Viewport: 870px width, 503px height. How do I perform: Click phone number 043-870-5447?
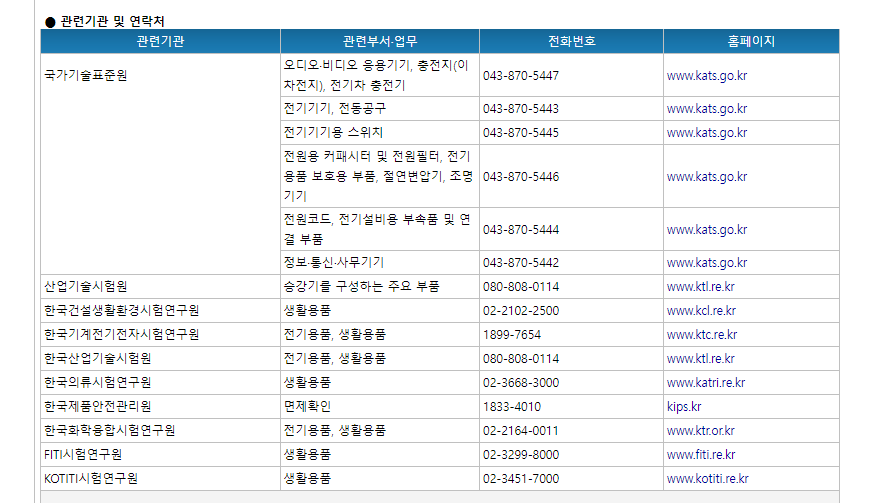(520, 75)
